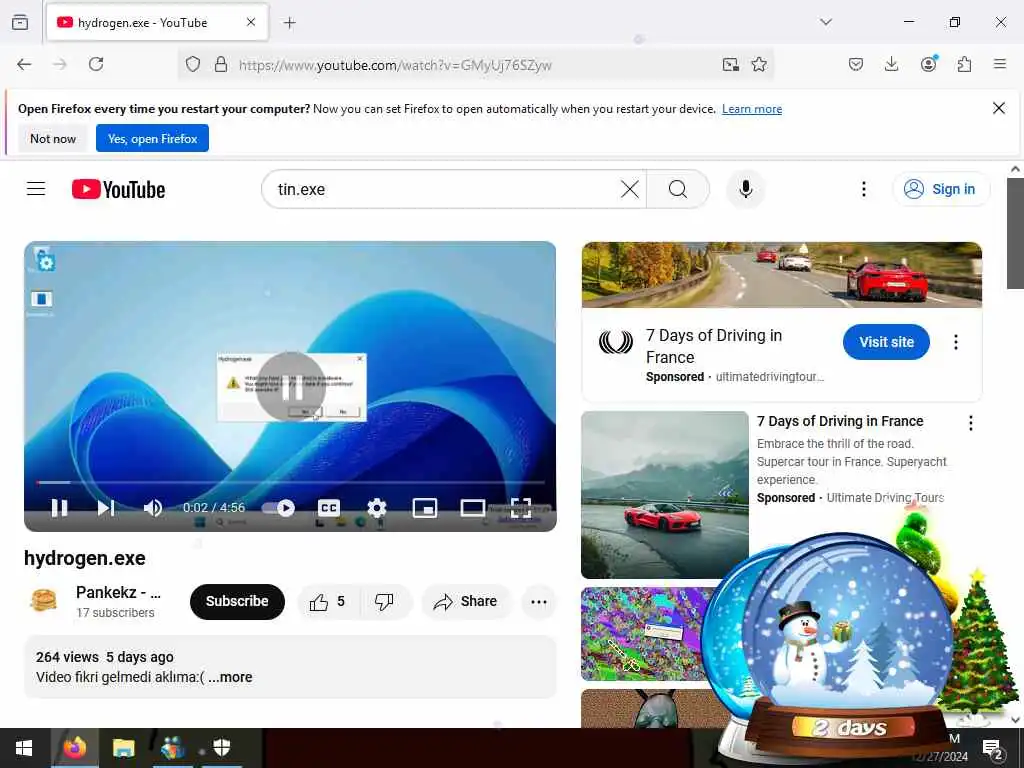Open the Pankekz channel name link
Viewport: 1024px width, 768px height.
(118, 592)
